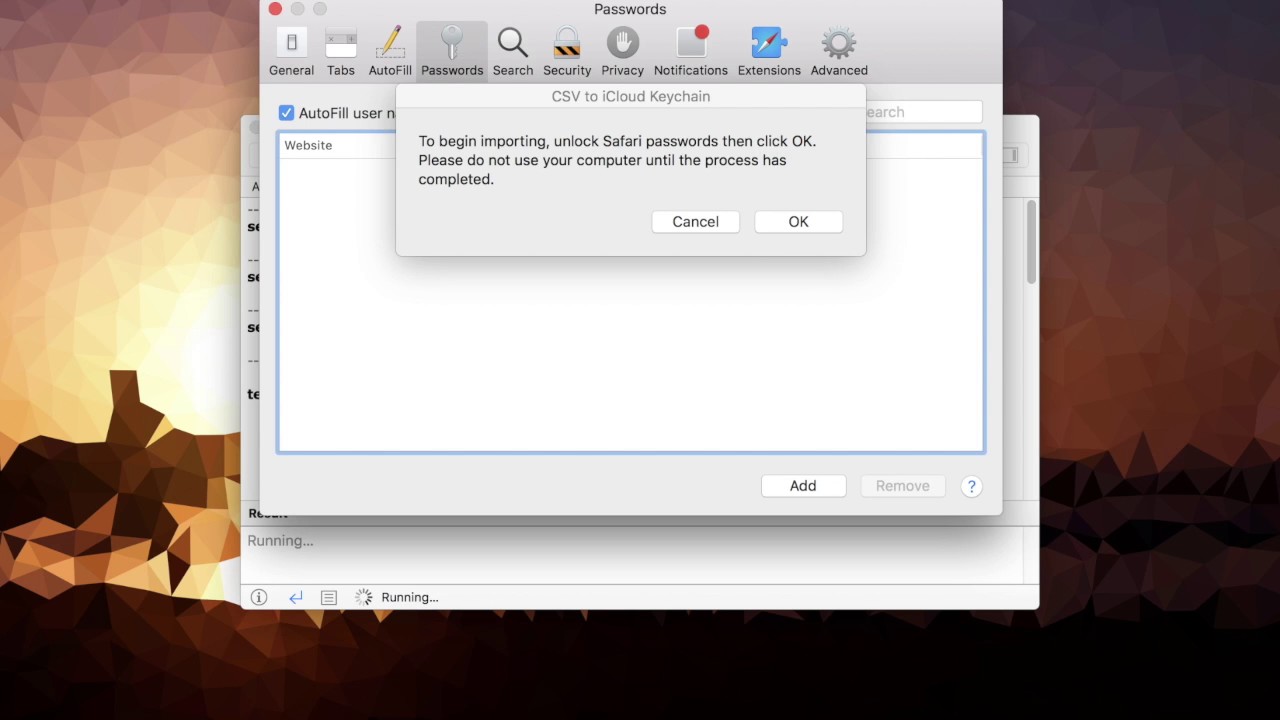1280x720 pixels.
Task: Click the help question mark button
Action: point(971,486)
